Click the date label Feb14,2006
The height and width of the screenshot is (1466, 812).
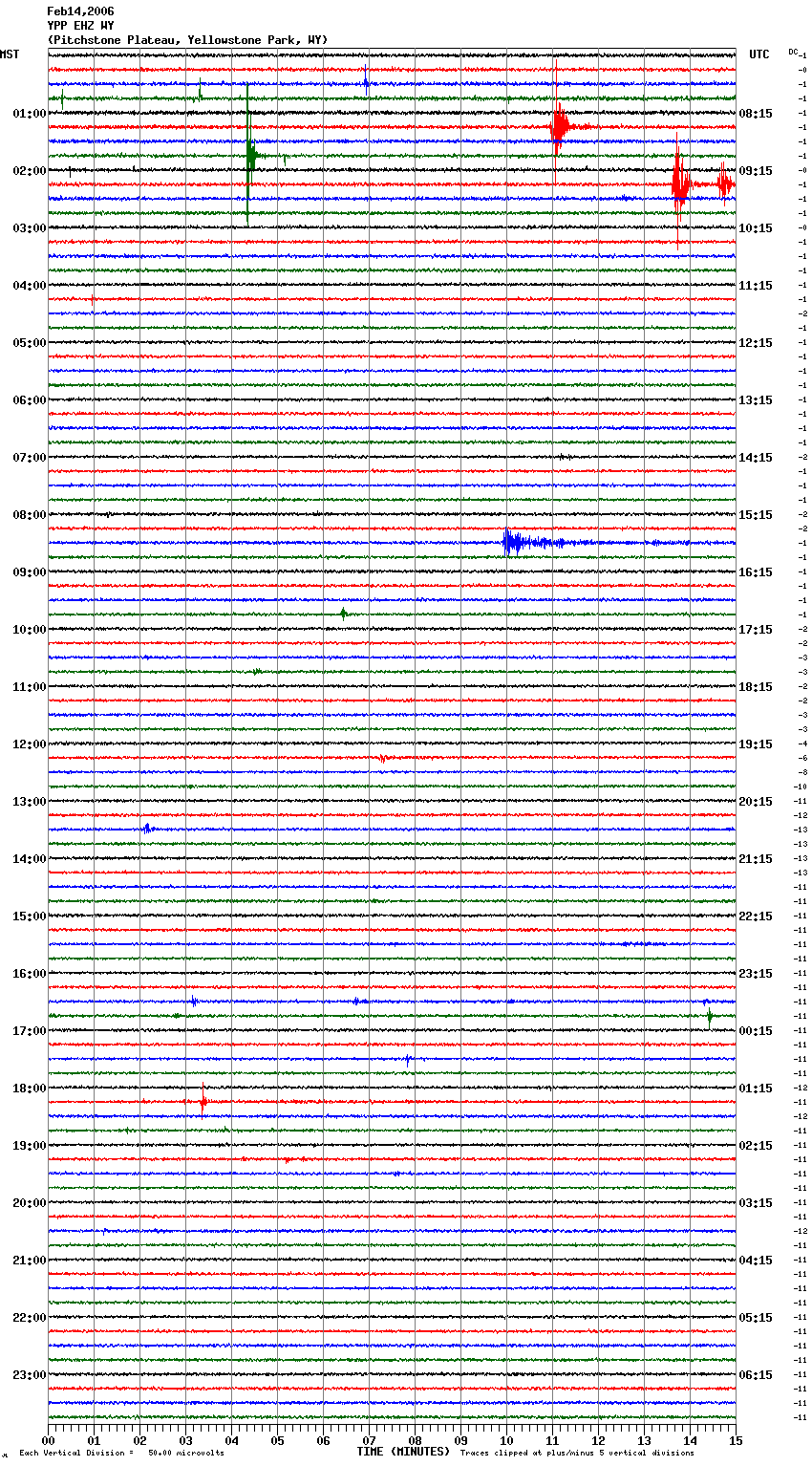pyautogui.click(x=80, y=11)
